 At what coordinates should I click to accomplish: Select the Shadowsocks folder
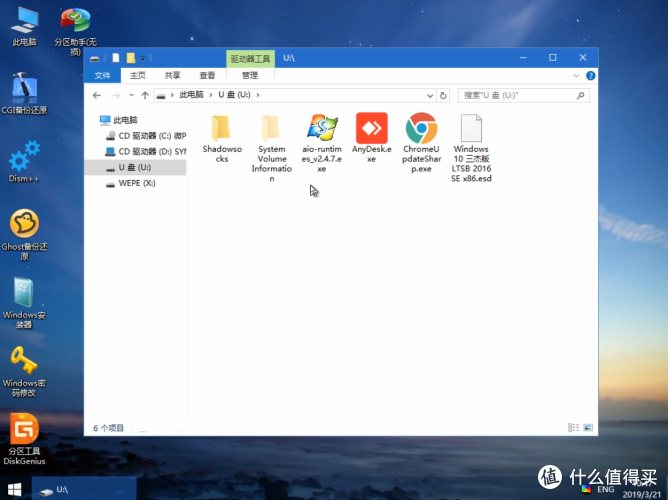[221, 128]
